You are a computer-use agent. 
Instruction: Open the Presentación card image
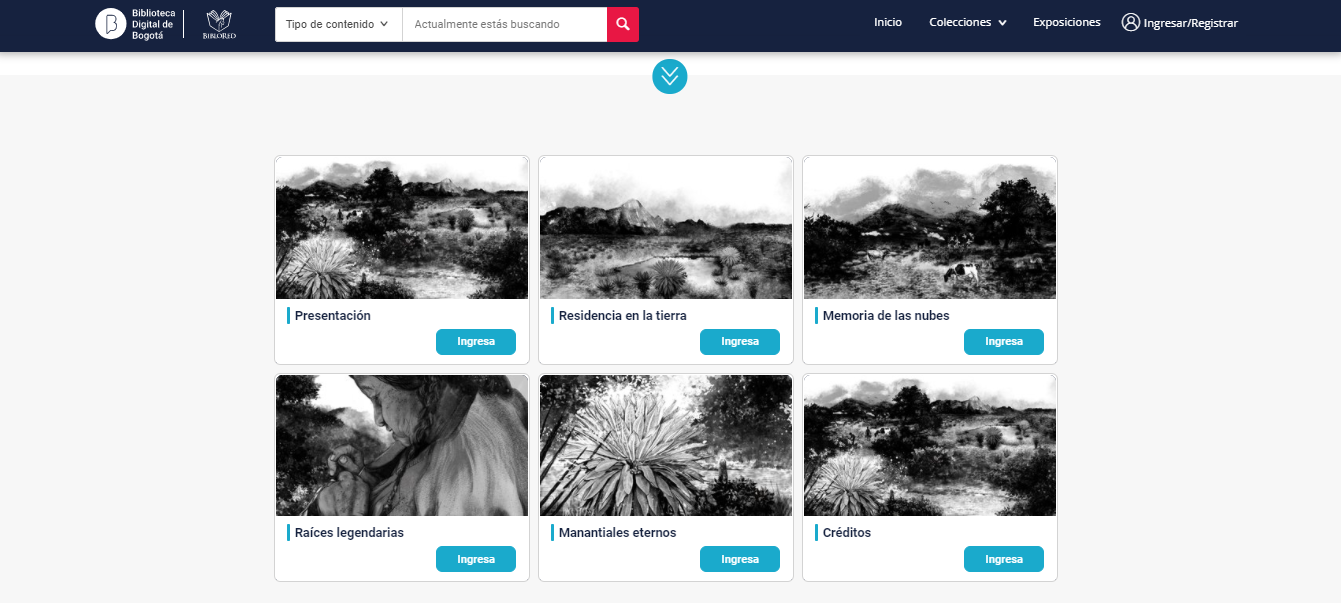click(402, 228)
